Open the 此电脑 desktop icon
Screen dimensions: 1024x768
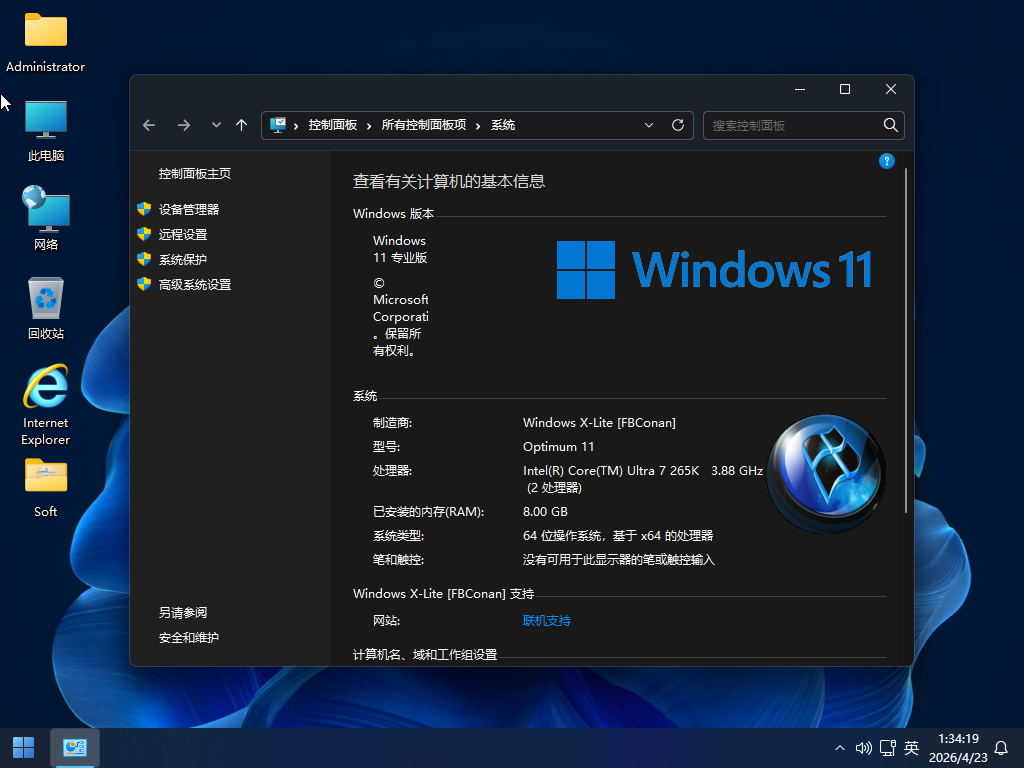[x=46, y=131]
